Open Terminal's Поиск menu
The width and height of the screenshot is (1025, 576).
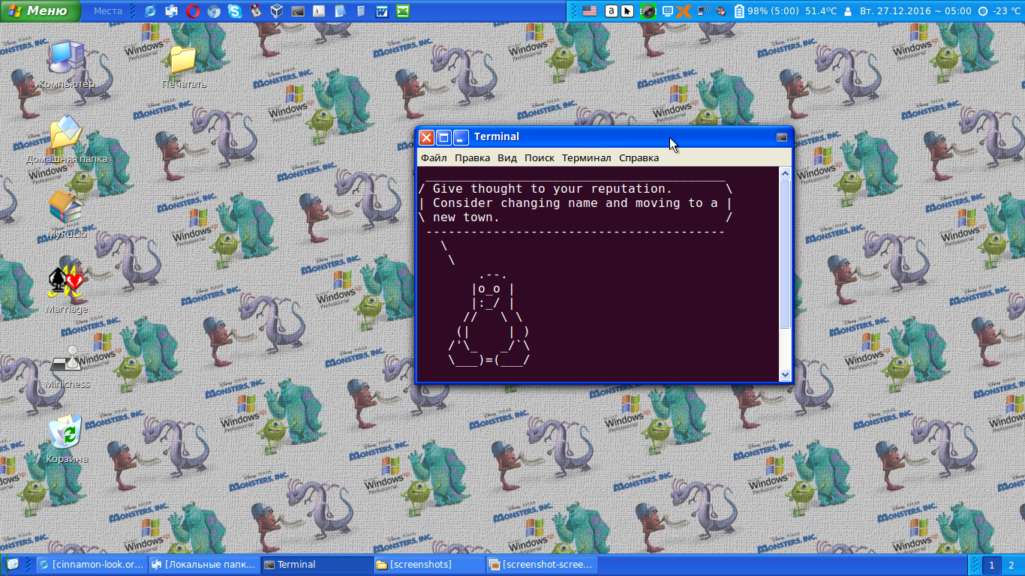539,158
